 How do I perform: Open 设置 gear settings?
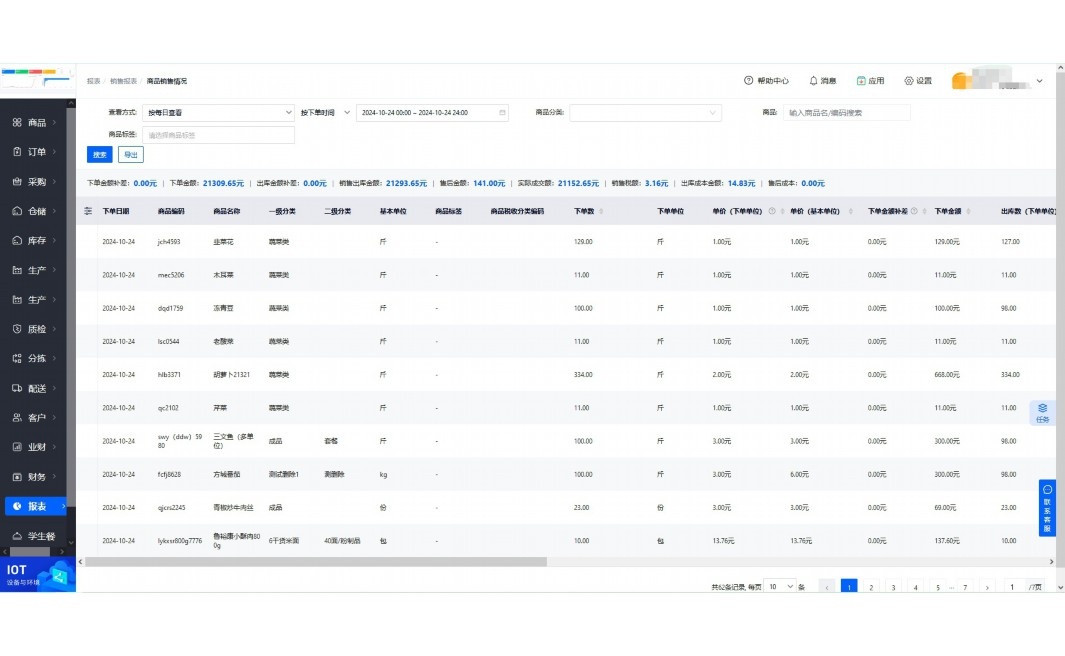coord(917,81)
